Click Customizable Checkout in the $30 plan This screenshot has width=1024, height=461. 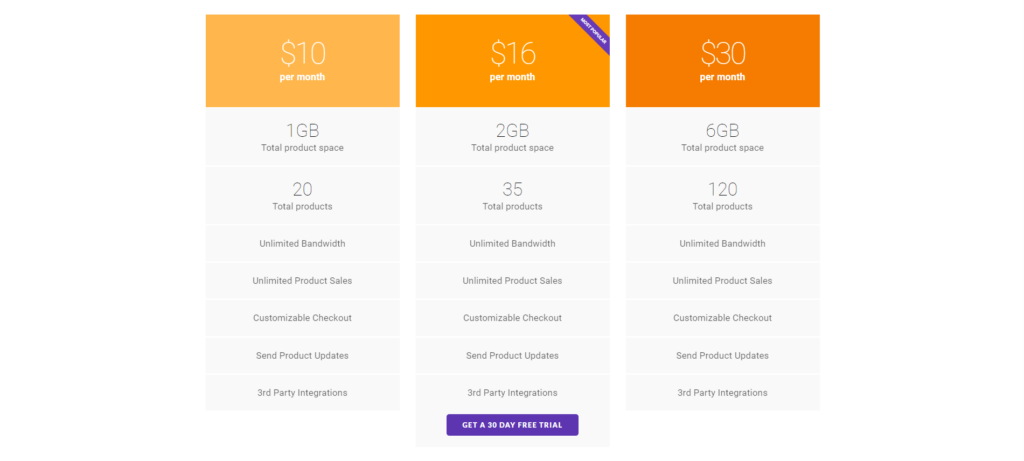coord(722,318)
